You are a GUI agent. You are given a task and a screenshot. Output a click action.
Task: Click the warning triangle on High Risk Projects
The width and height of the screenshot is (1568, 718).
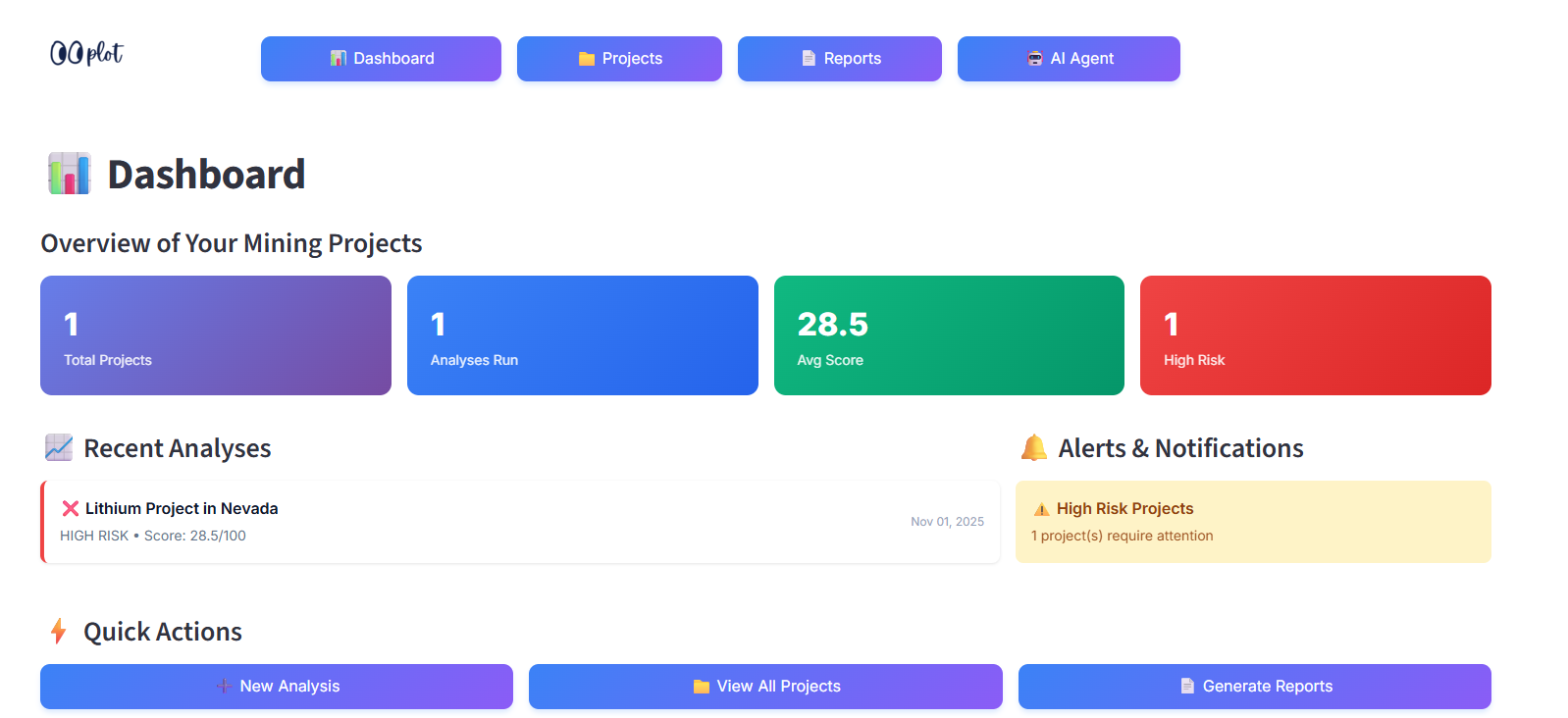(1041, 509)
